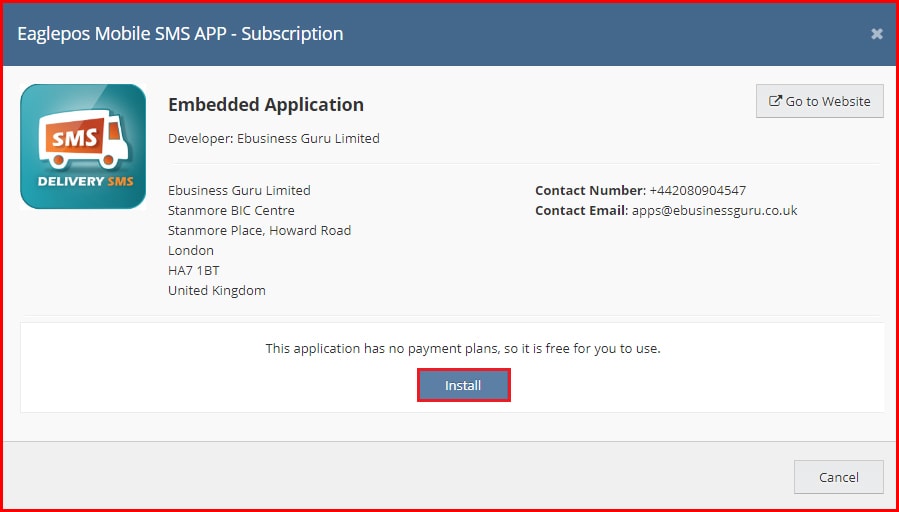Select the Stanmore BIC Centre address line

231,210
